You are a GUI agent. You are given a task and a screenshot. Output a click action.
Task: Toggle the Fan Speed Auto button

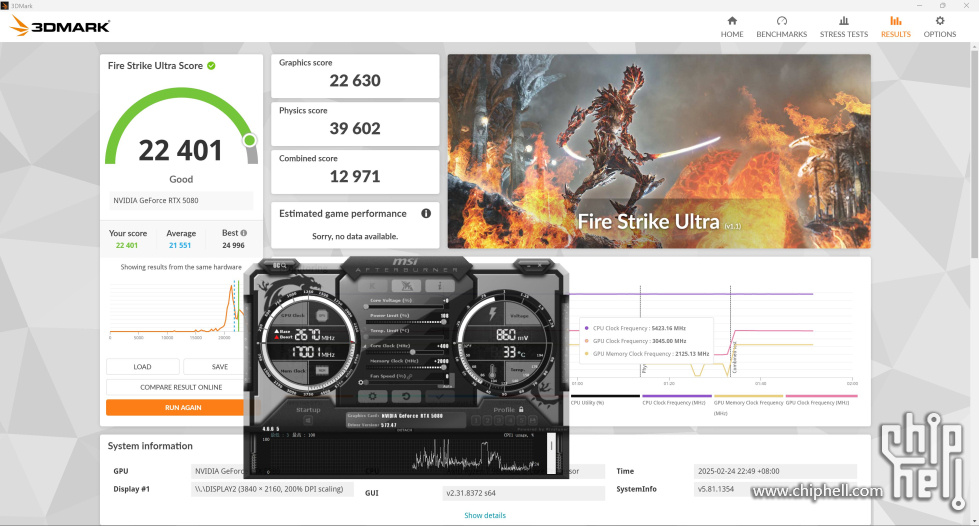point(447,386)
